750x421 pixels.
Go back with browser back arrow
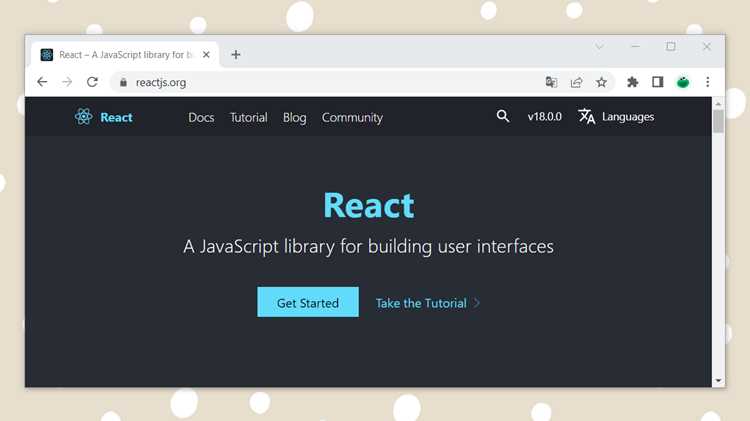click(x=42, y=82)
